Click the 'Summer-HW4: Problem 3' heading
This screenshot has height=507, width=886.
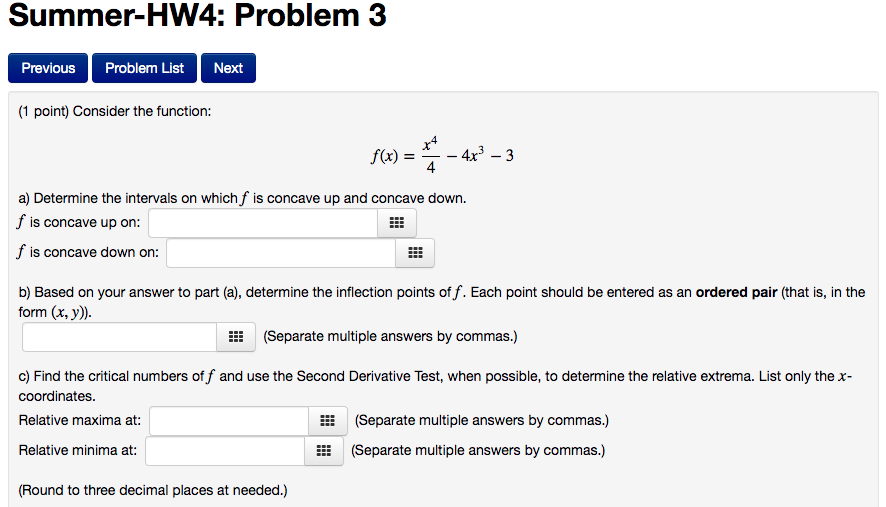pyautogui.click(x=197, y=15)
